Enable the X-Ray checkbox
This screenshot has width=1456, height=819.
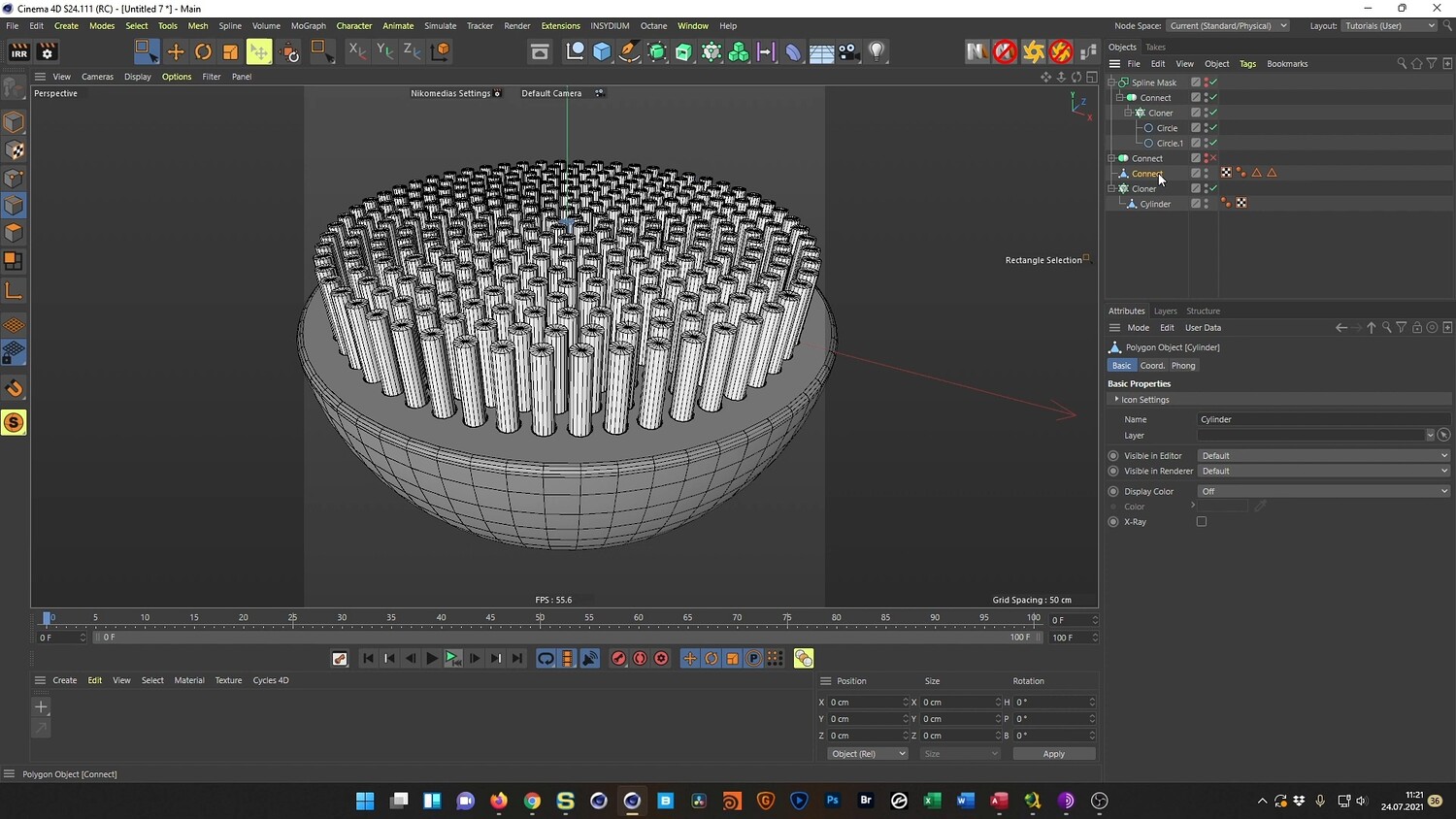tap(1202, 522)
